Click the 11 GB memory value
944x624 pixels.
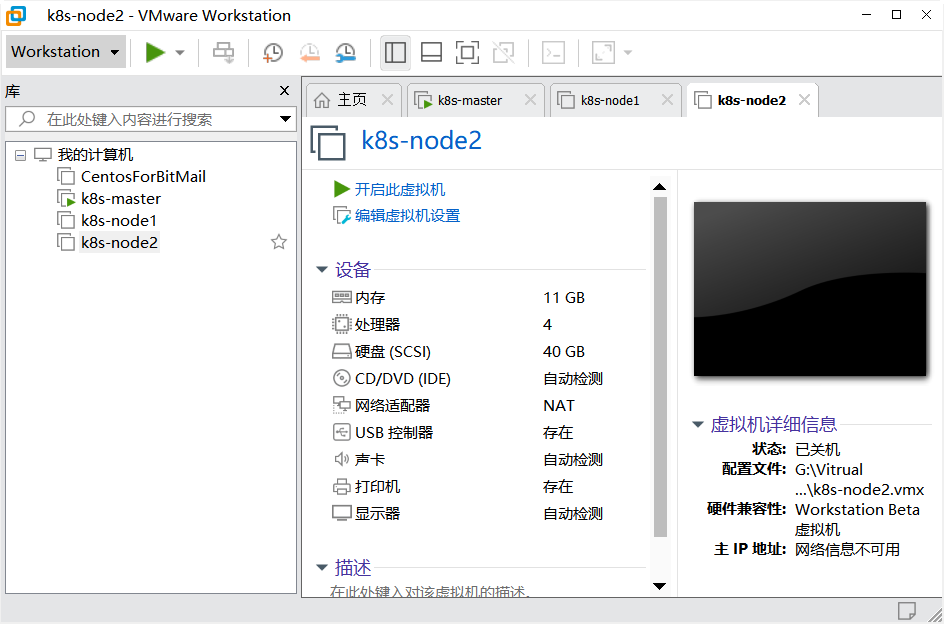564,298
